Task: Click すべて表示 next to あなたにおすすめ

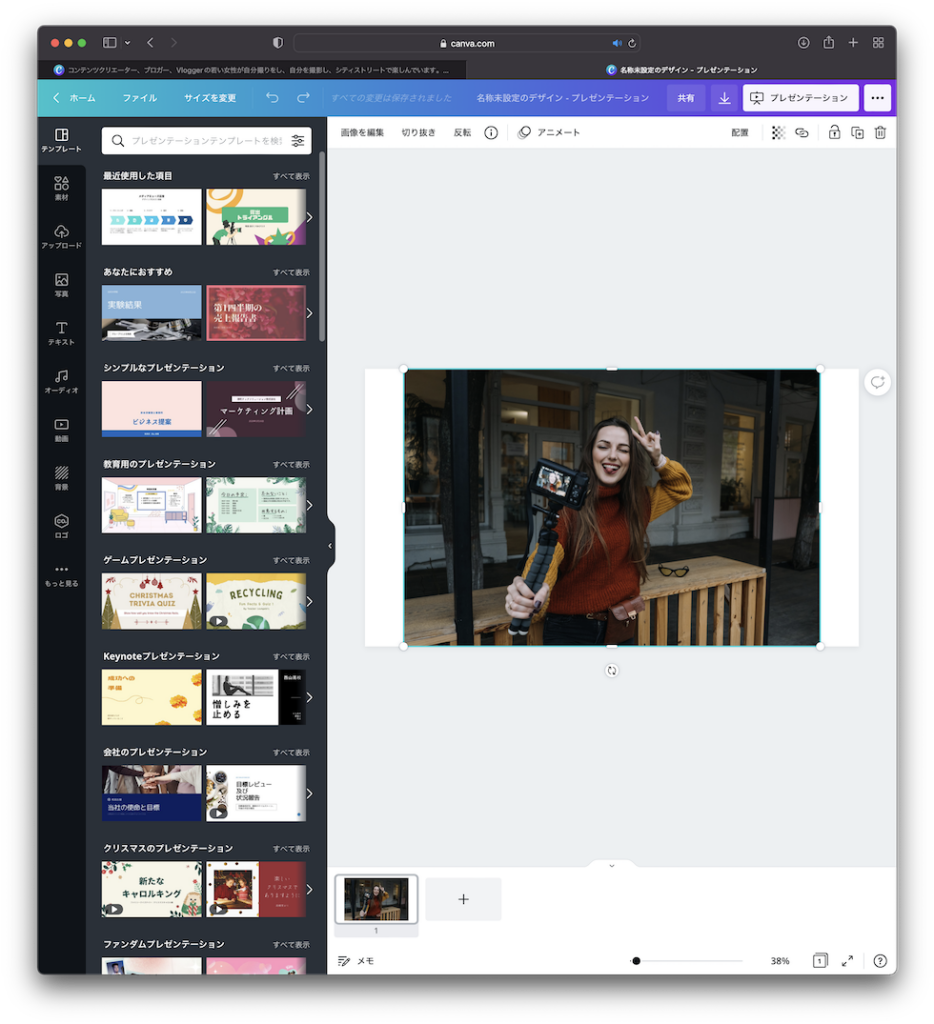Action: 291,272
